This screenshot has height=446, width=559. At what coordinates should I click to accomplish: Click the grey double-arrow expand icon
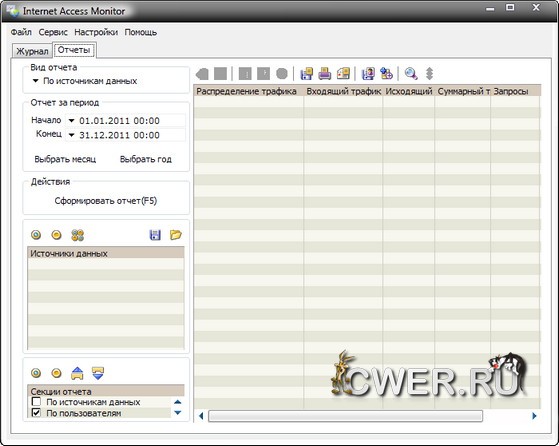tap(430, 74)
